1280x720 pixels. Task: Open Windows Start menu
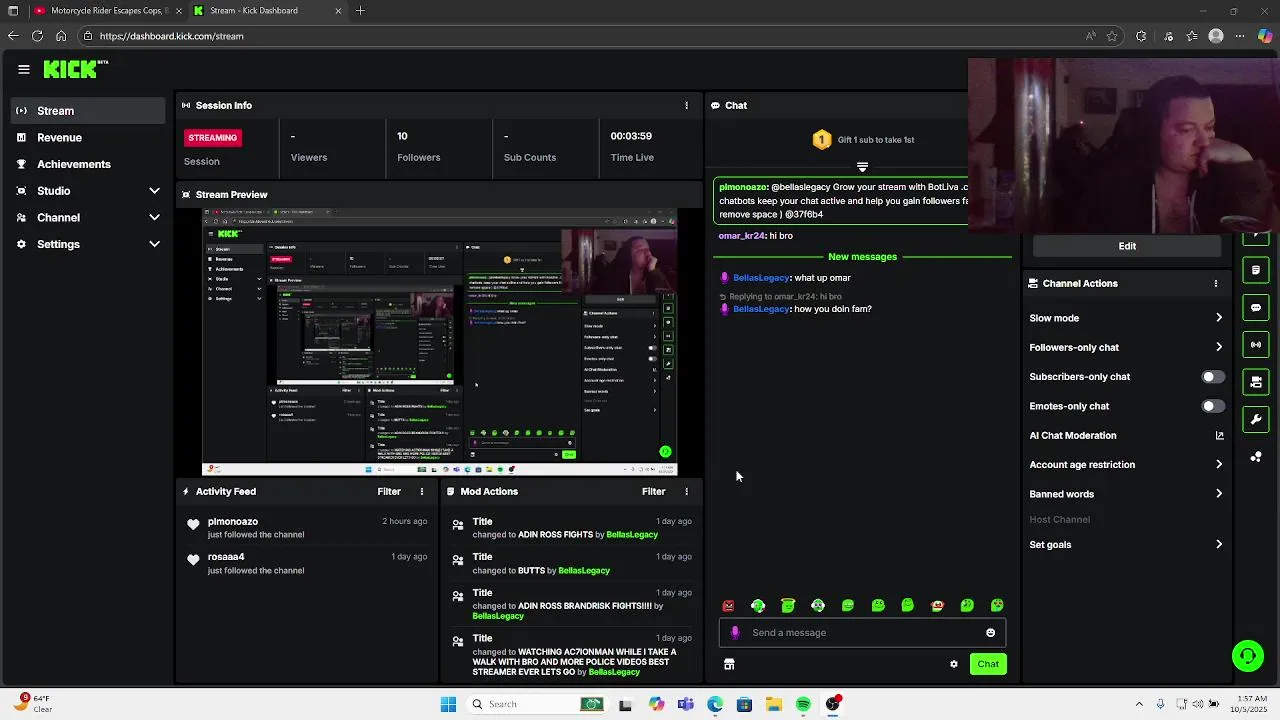point(448,704)
